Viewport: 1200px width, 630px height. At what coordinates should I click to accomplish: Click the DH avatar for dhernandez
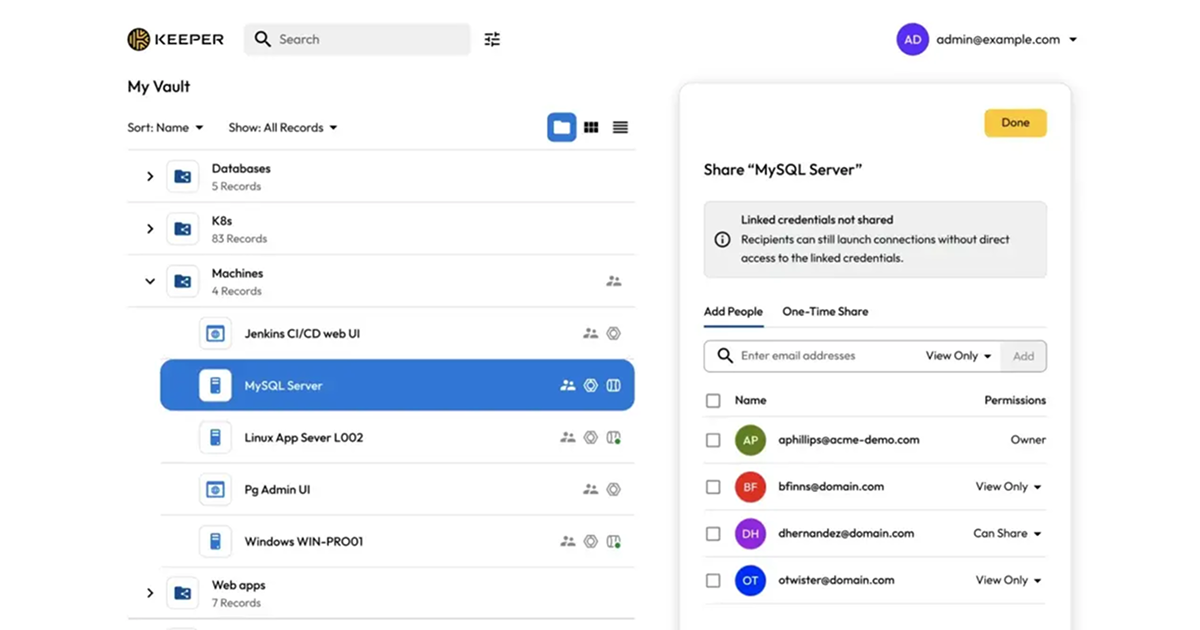coord(750,534)
